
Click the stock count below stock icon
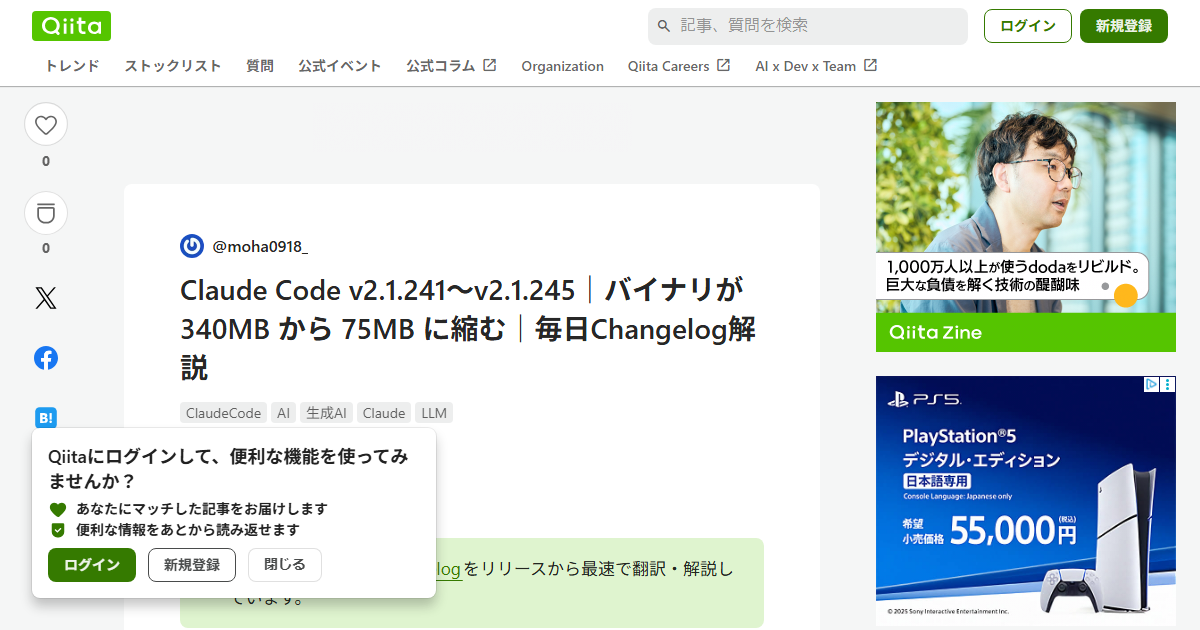46,248
